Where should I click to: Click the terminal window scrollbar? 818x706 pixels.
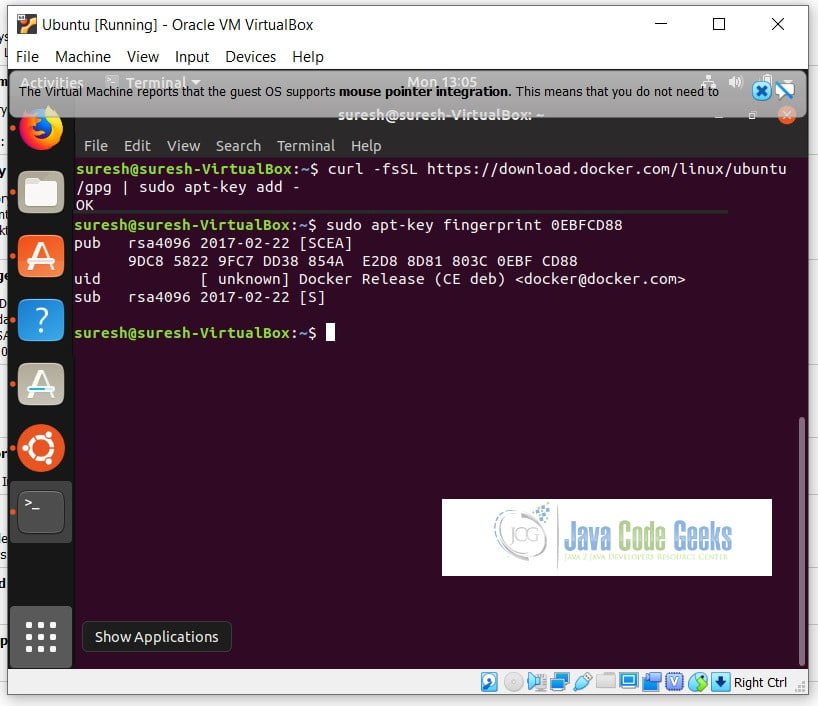[x=801, y=540]
